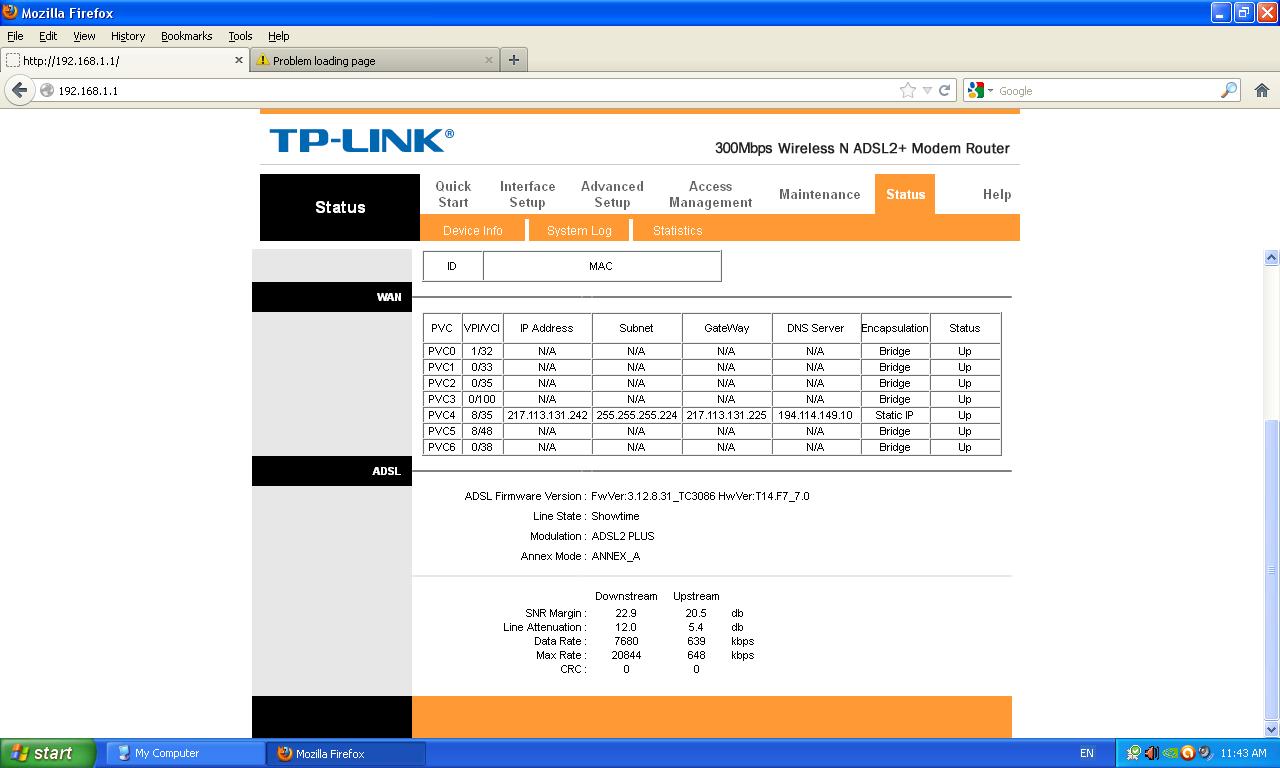
Task: Go to Interface Setup section
Action: pos(527,194)
